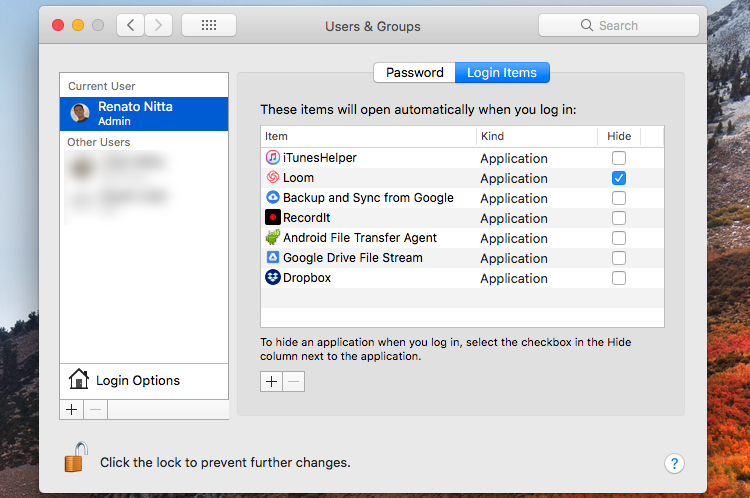This screenshot has width=750, height=498.
Task: Close the Users & Groups window
Action: click(58, 25)
